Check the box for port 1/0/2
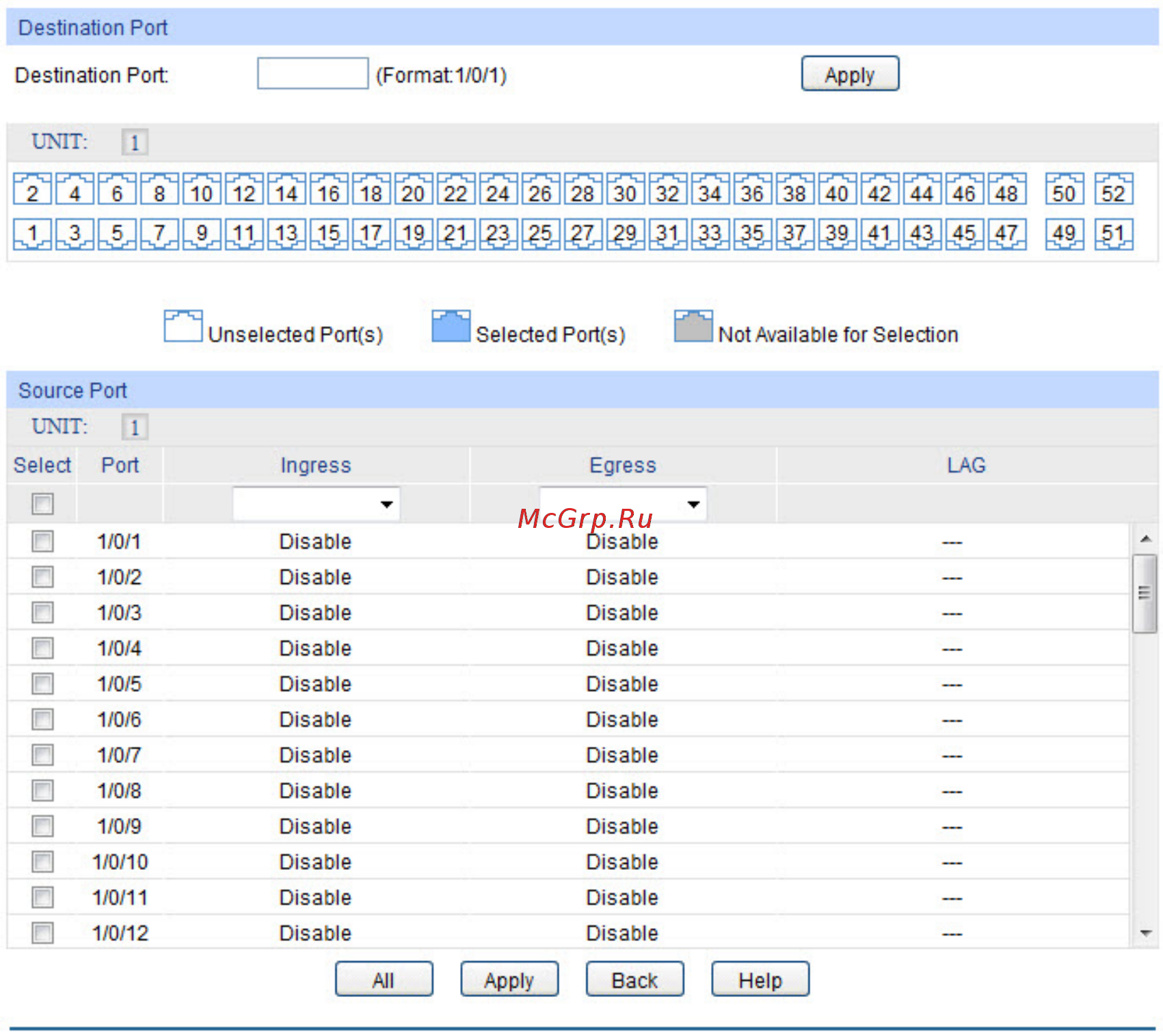This screenshot has width=1163, height=1036. coord(42,576)
